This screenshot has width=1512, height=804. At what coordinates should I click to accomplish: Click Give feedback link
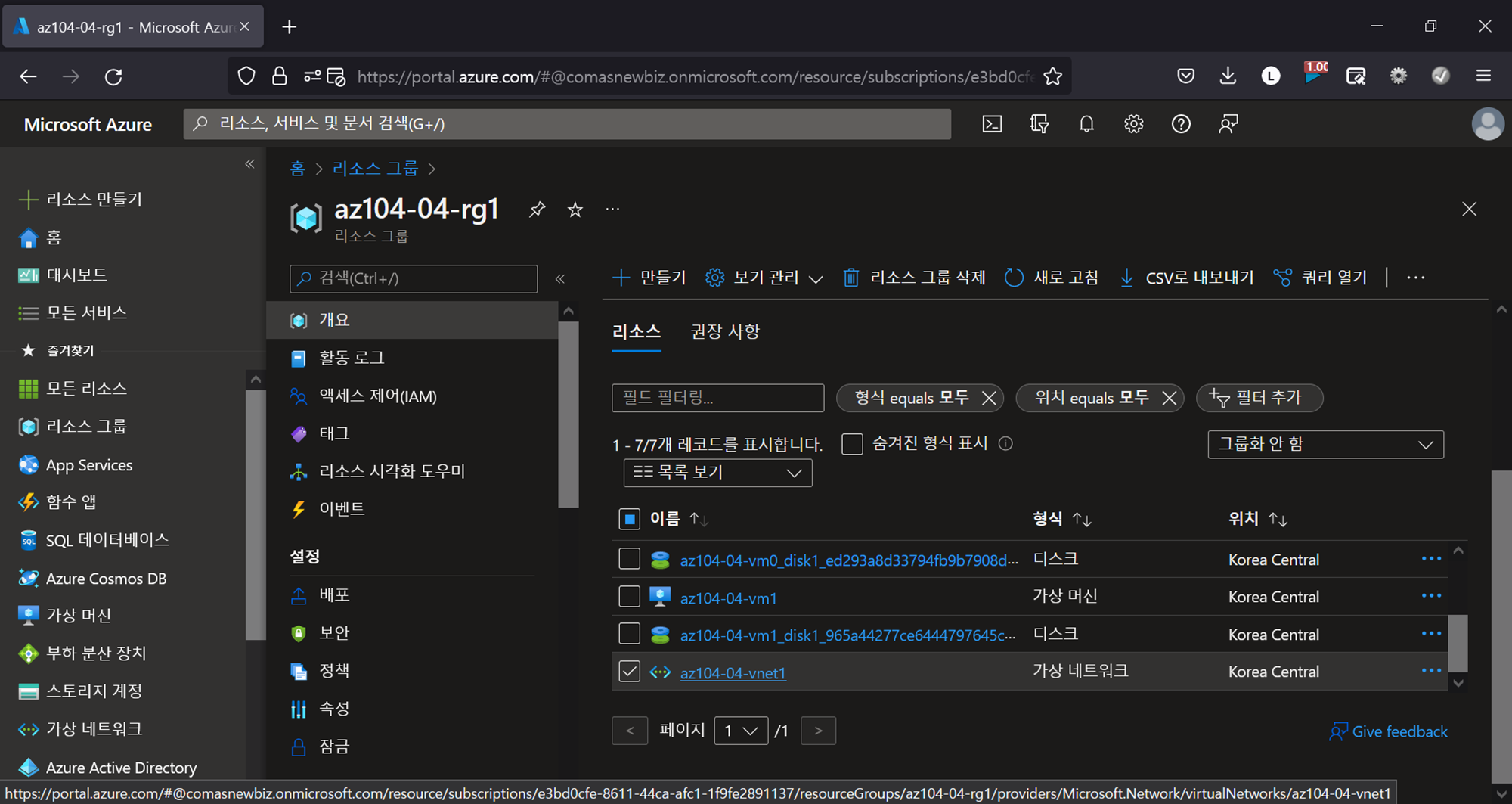1389,731
